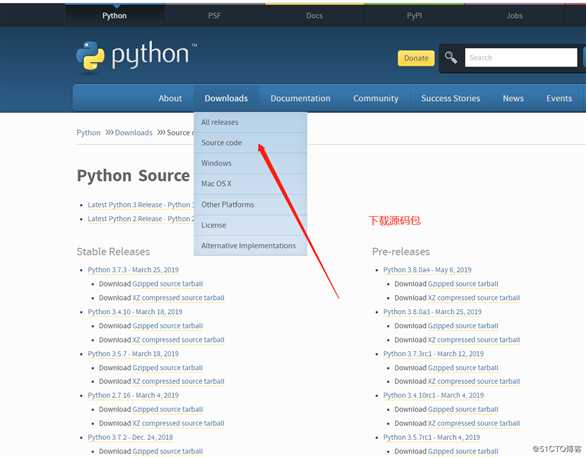The width and height of the screenshot is (586, 457).
Task: Click the Python breadcrumb link
Action: [x=88, y=133]
